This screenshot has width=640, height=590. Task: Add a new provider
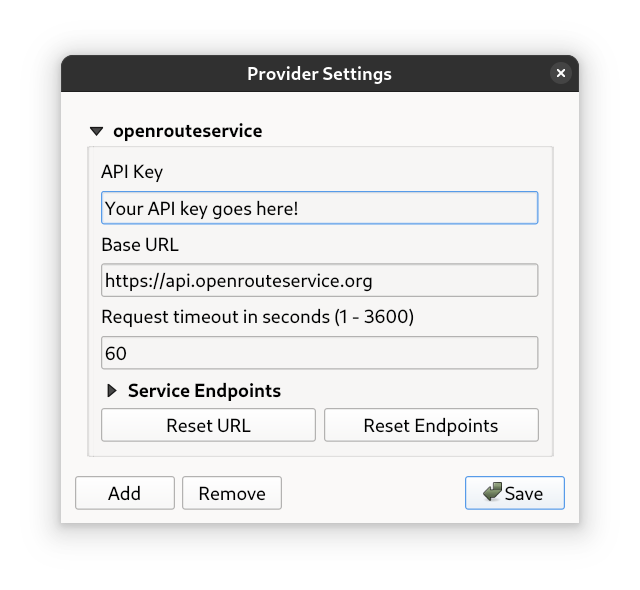125,493
